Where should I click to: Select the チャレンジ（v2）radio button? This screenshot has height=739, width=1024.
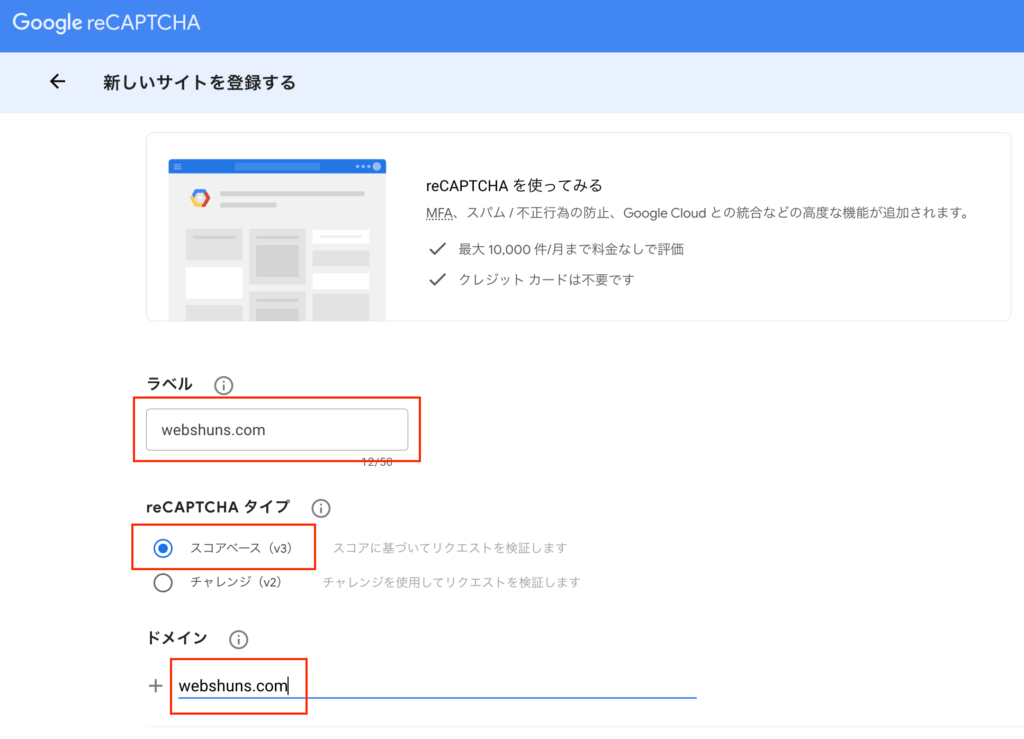[x=163, y=582]
